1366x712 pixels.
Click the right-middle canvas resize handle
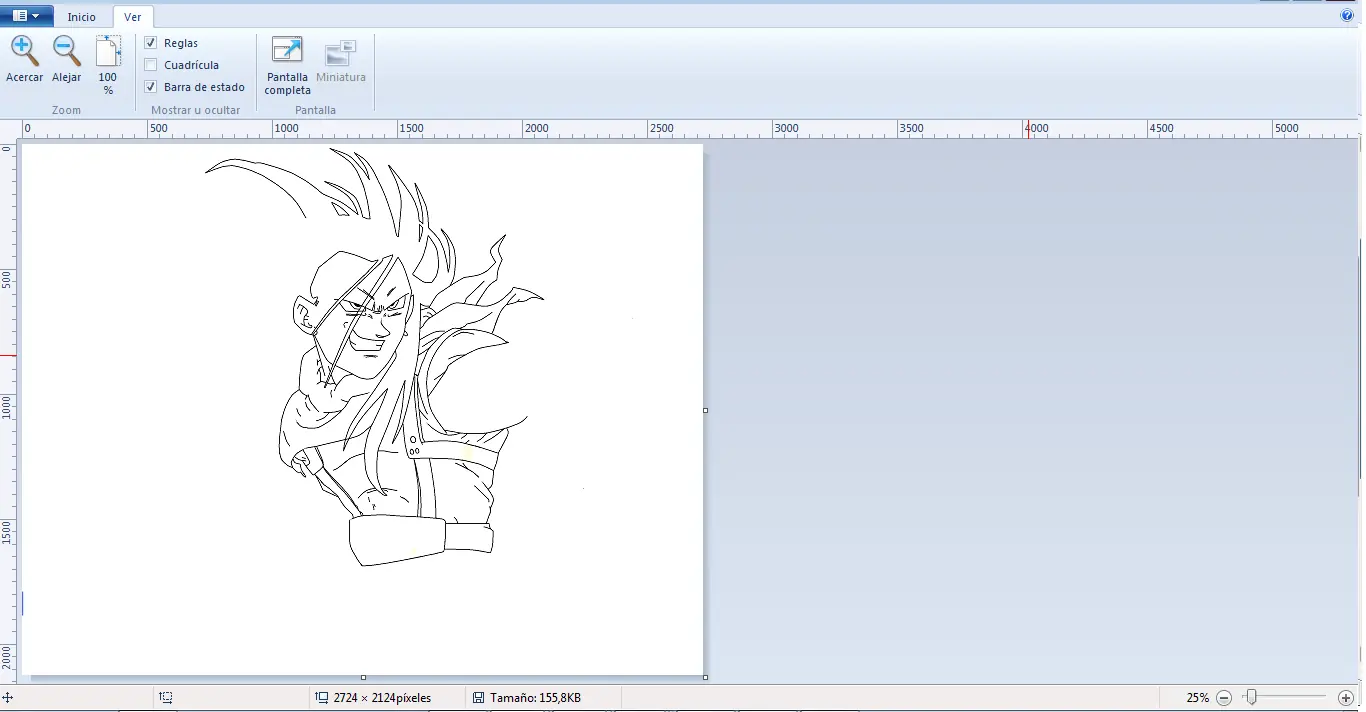tap(706, 410)
